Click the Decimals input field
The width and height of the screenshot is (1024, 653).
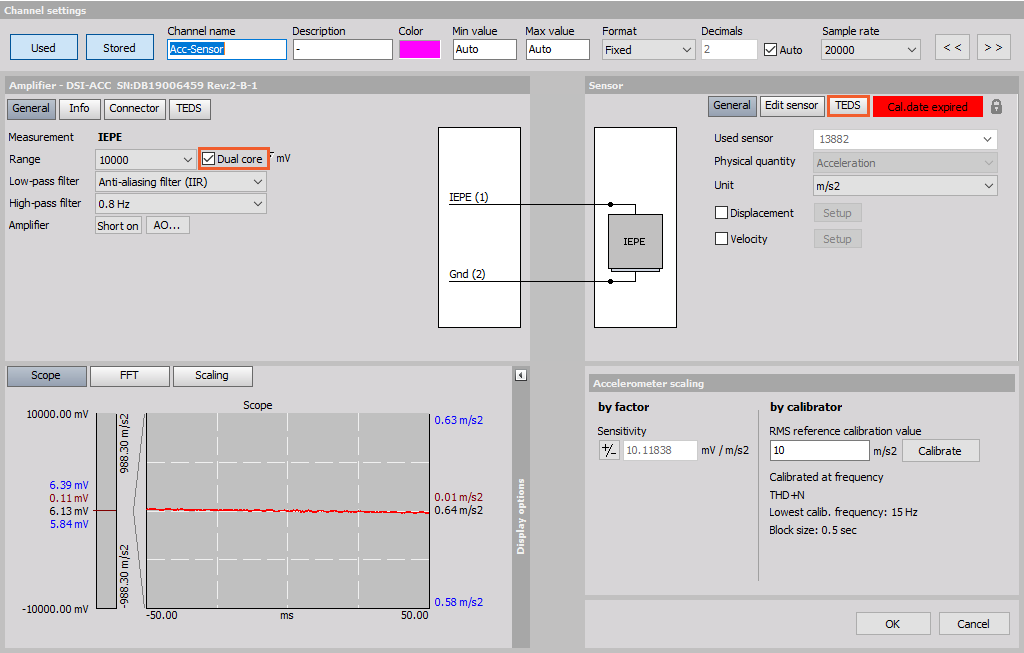click(x=729, y=50)
